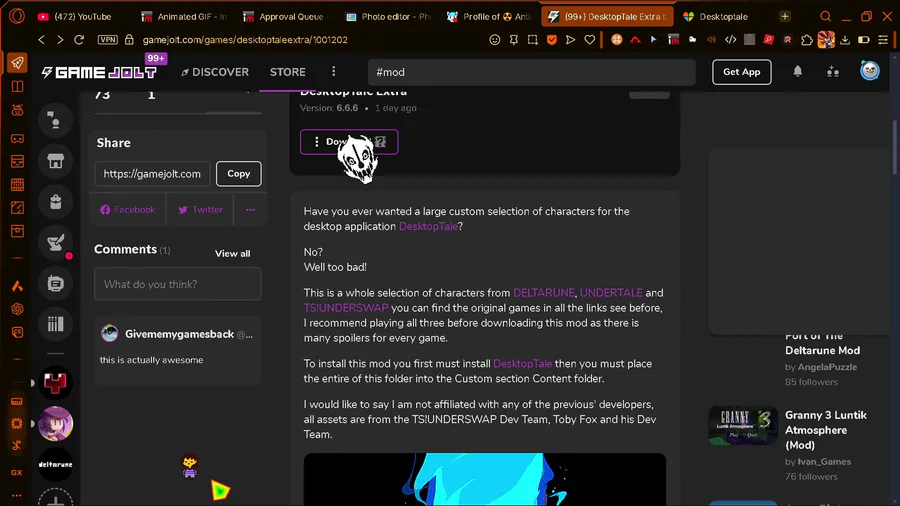Image resolution: width=900 pixels, height=506 pixels.
Task: Open the three-dot menu next to STORE
Action: [x=333, y=72]
